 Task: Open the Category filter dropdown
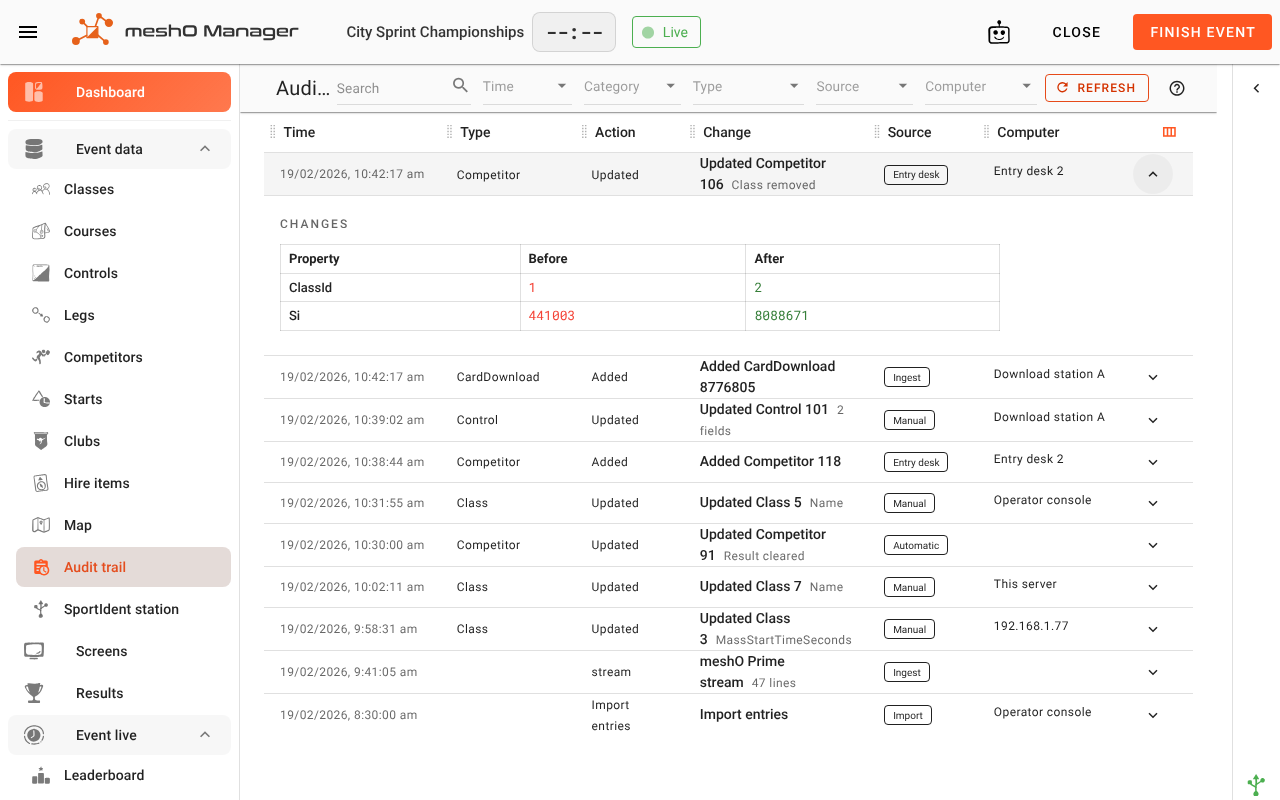[630, 87]
